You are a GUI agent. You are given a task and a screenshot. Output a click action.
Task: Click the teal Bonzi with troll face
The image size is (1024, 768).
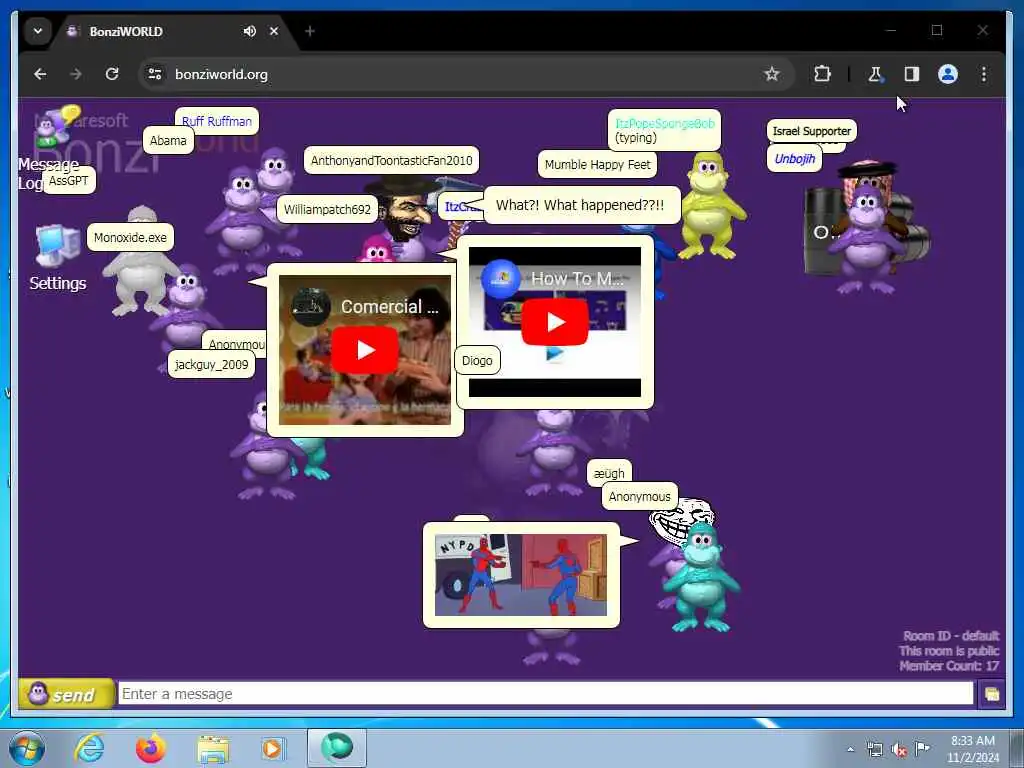(x=699, y=578)
